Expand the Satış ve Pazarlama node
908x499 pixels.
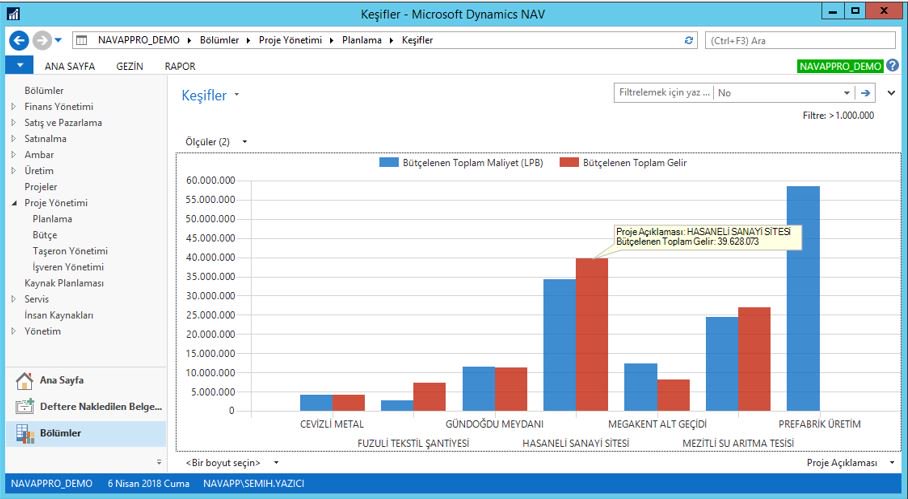[14, 123]
